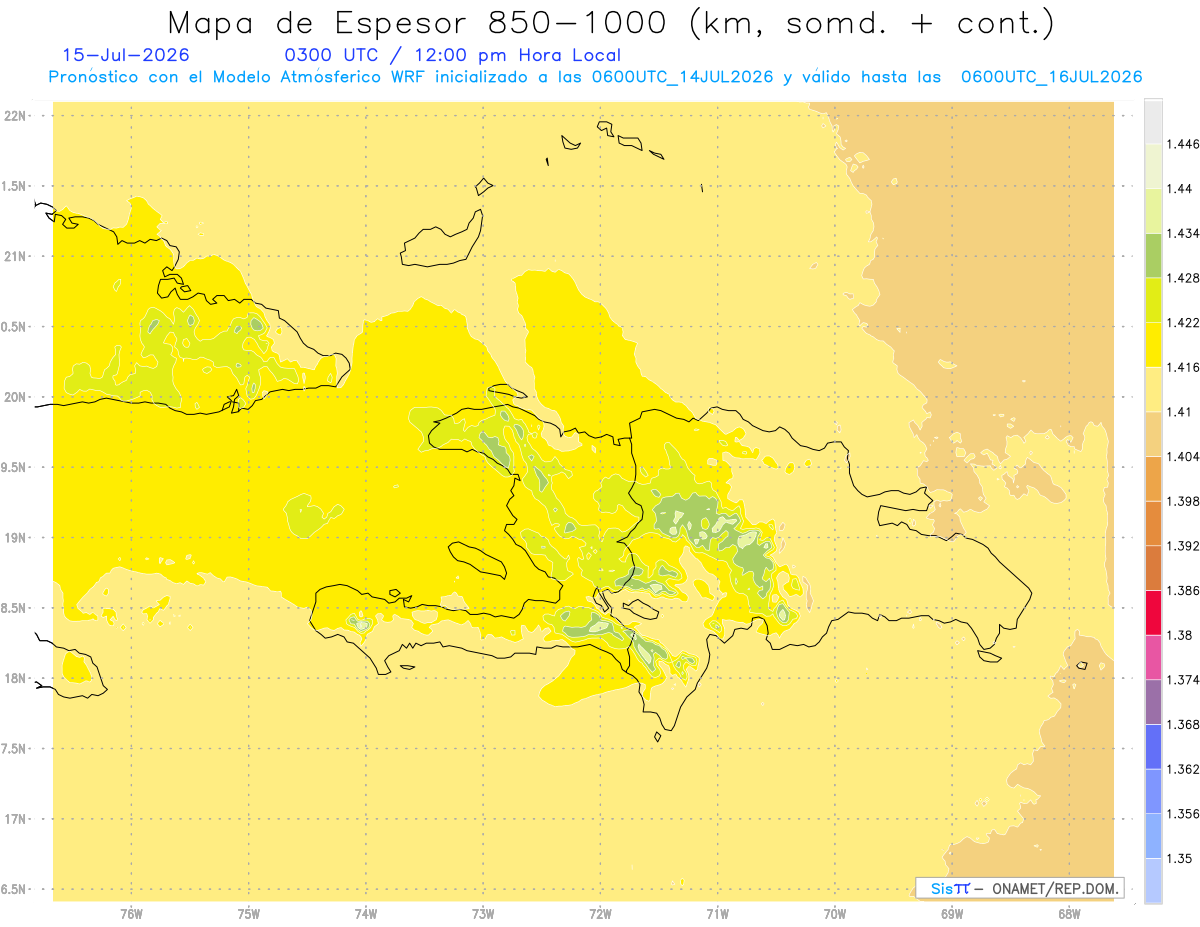
Task: Click the legend value '1.446'
Action: [1182, 144]
